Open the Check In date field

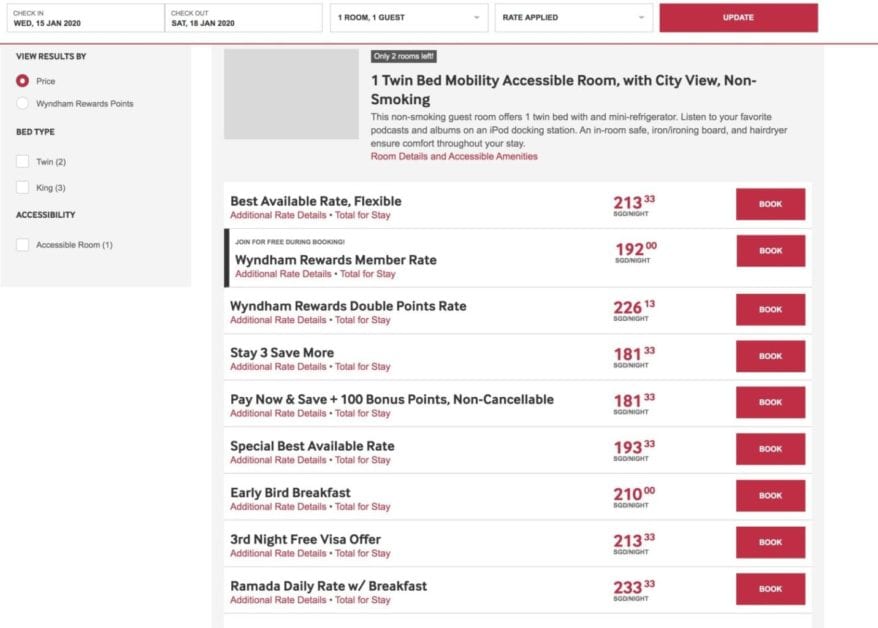point(86,17)
